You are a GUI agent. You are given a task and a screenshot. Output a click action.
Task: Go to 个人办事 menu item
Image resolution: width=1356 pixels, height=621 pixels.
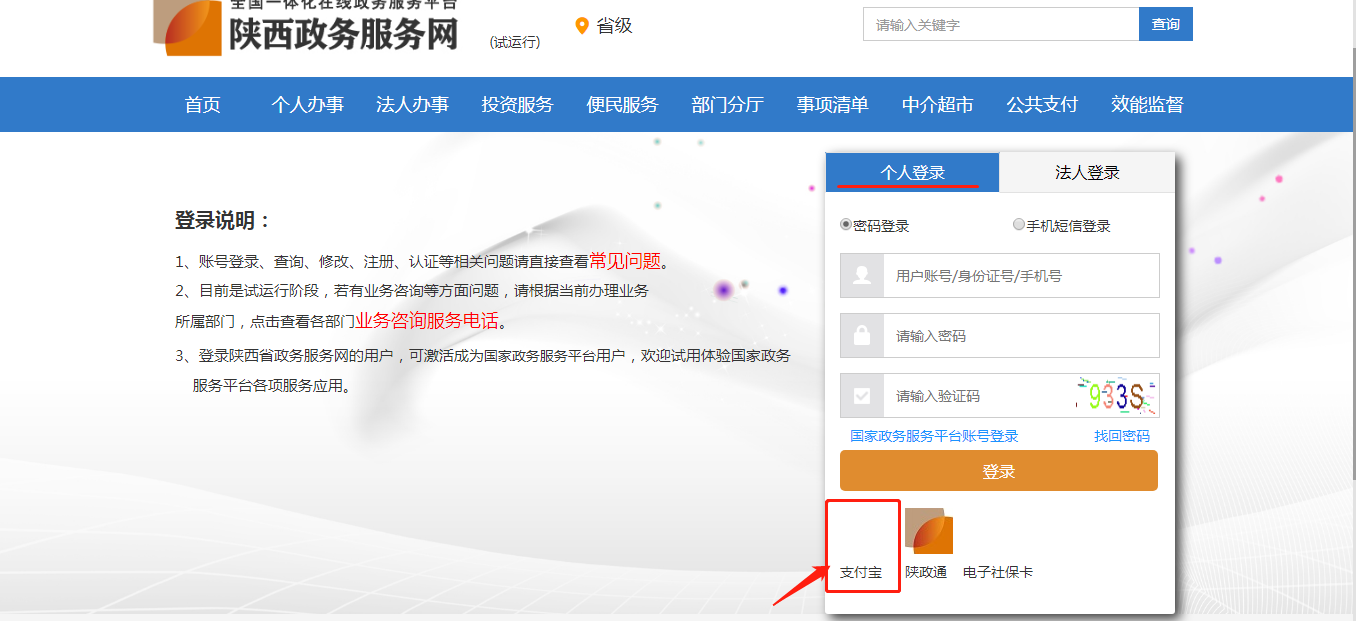(308, 105)
